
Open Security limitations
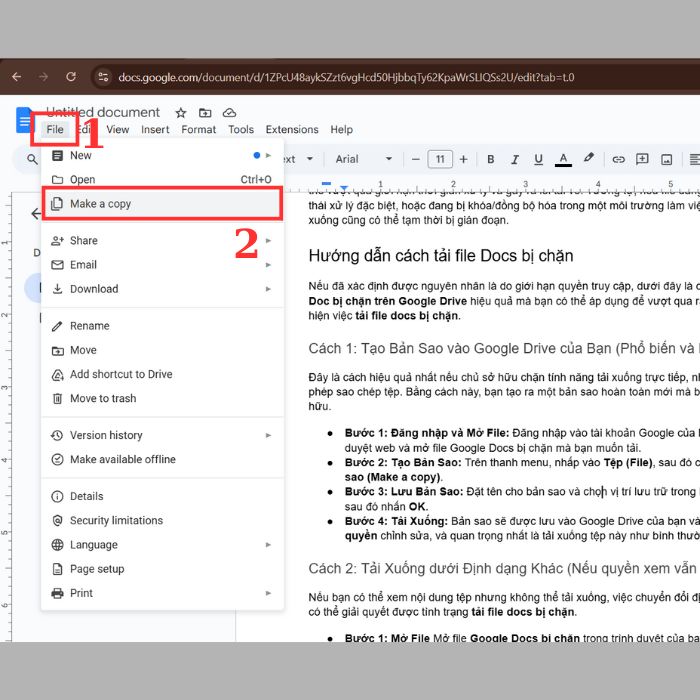(x=162, y=521)
